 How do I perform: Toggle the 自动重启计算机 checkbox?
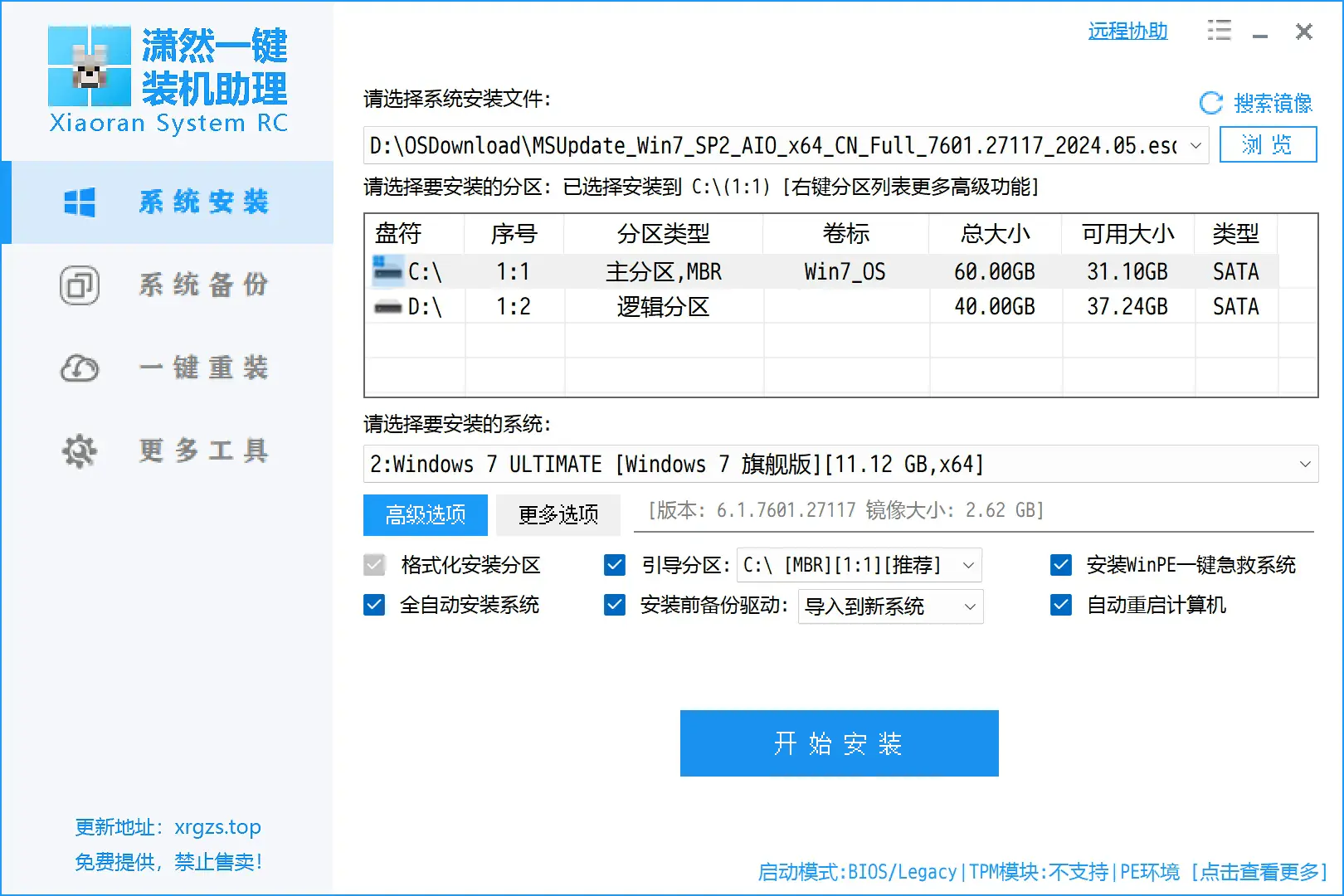click(x=1061, y=605)
